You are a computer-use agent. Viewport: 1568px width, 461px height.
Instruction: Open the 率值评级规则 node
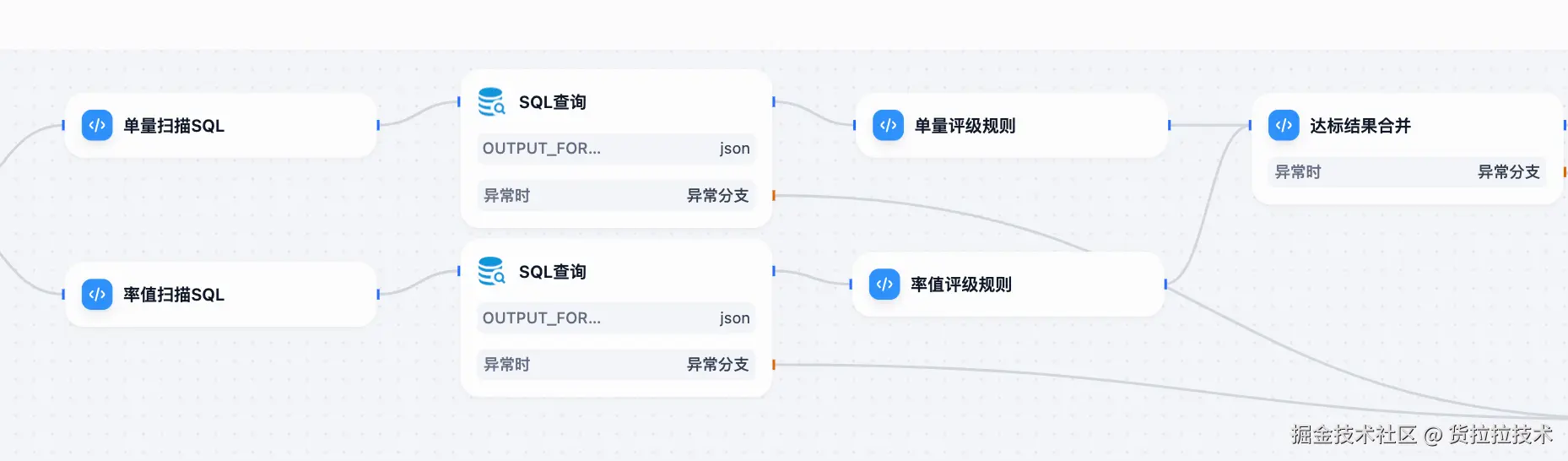961,285
